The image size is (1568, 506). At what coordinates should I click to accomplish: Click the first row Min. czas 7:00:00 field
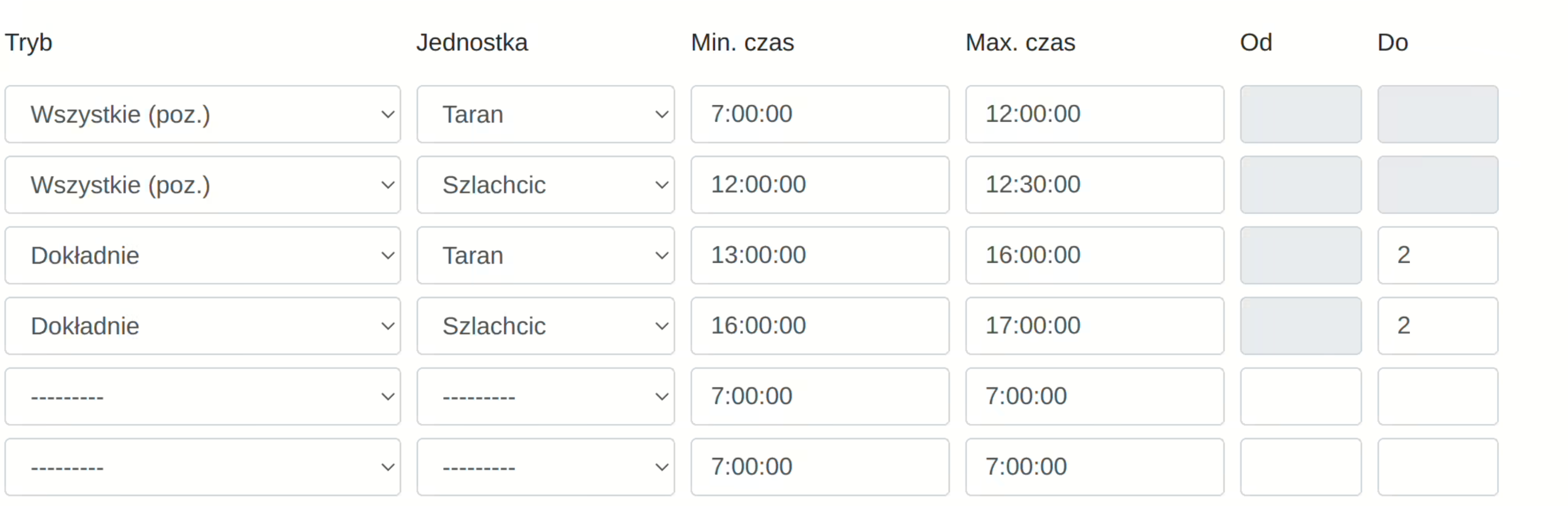[820, 115]
